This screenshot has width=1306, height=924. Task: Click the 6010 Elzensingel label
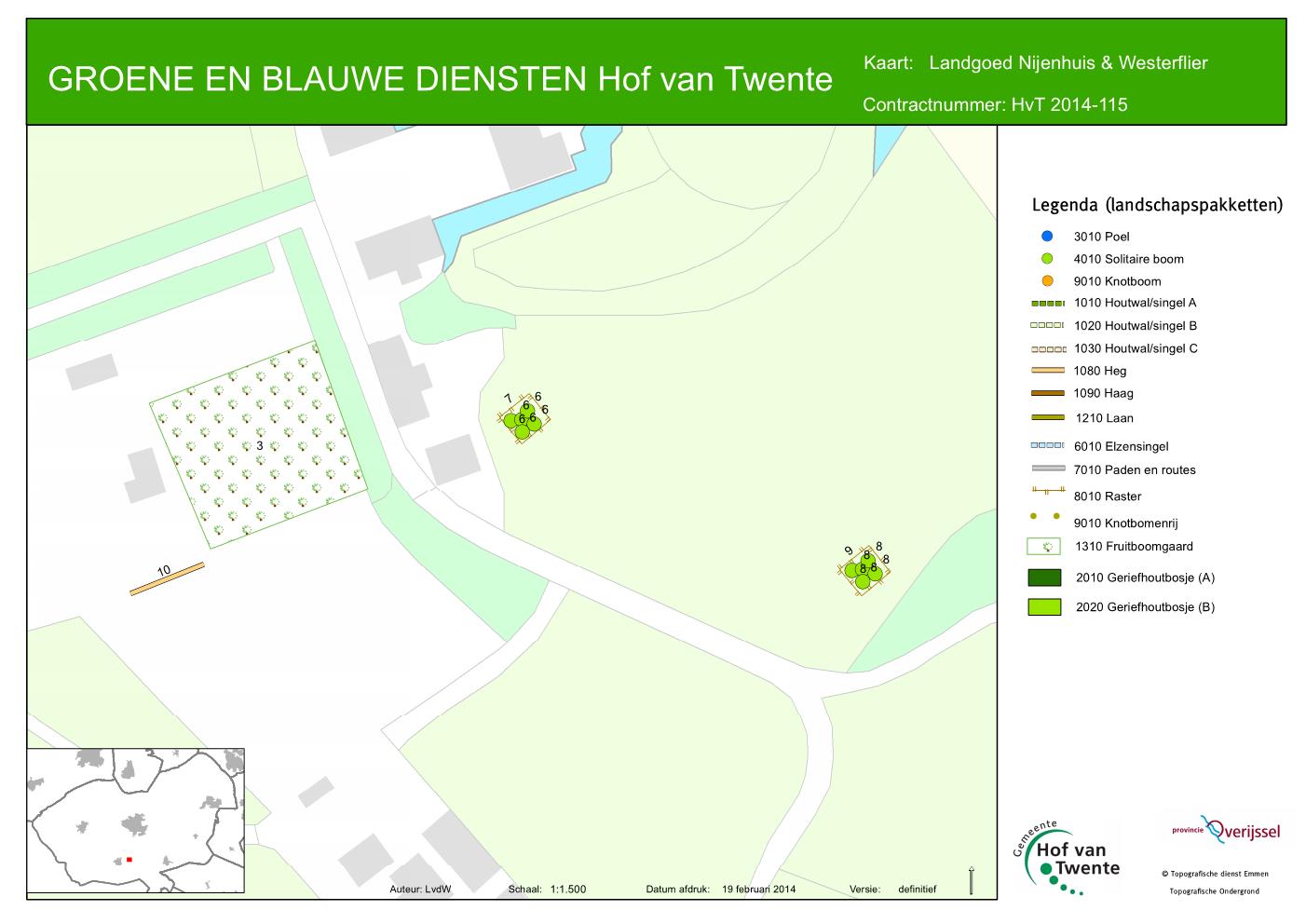click(x=1121, y=446)
